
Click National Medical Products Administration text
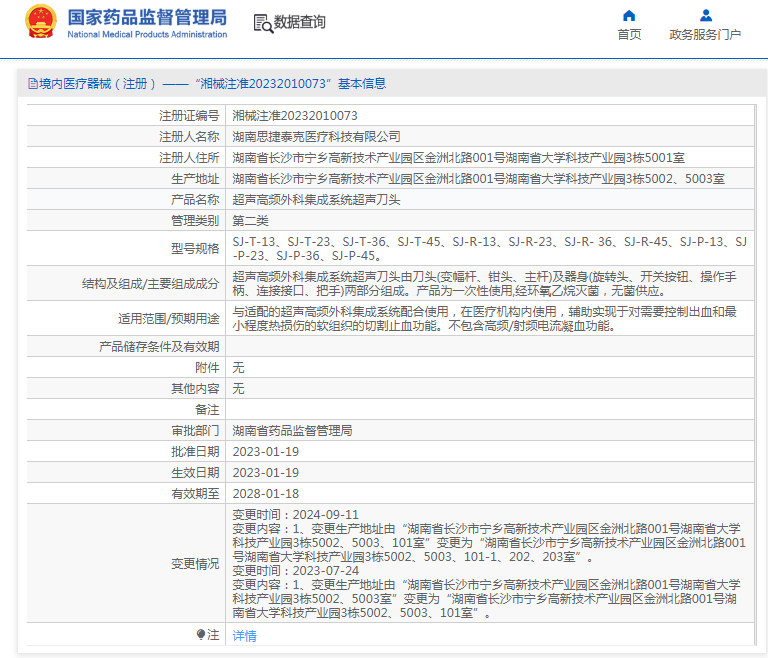(147, 34)
